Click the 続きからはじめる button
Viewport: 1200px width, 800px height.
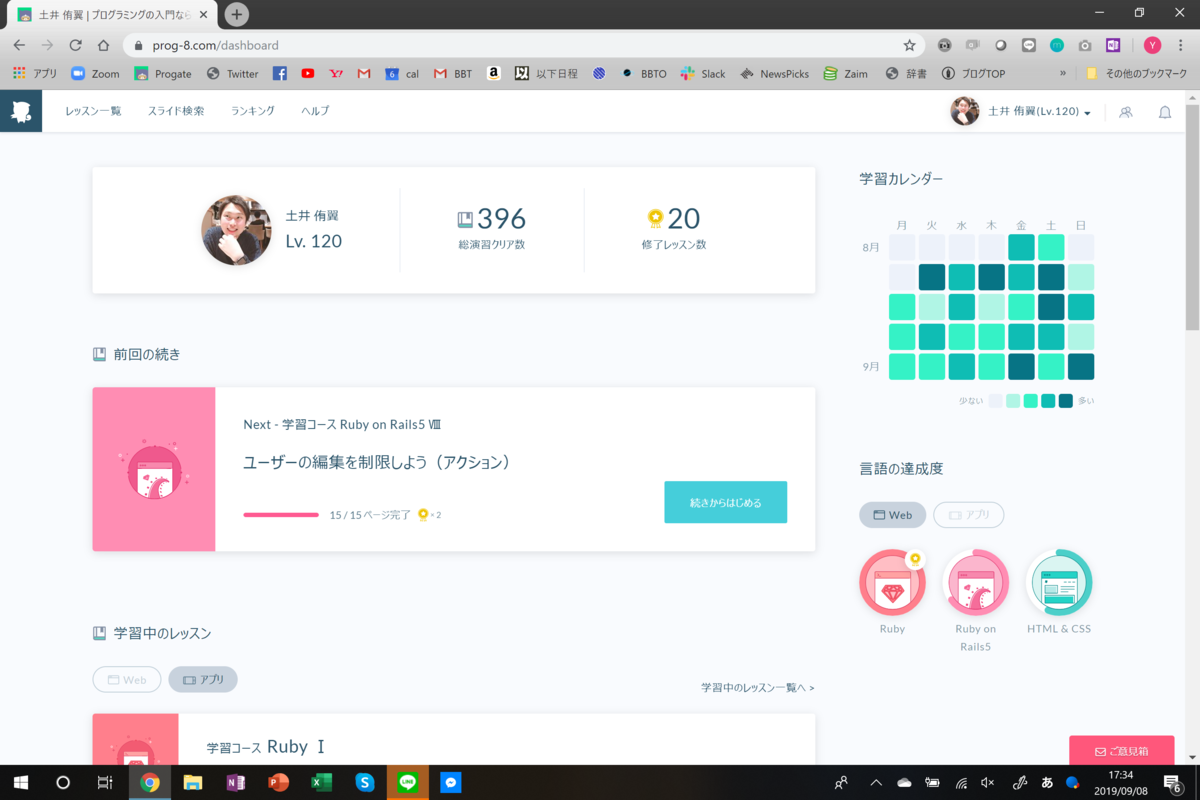click(x=725, y=502)
